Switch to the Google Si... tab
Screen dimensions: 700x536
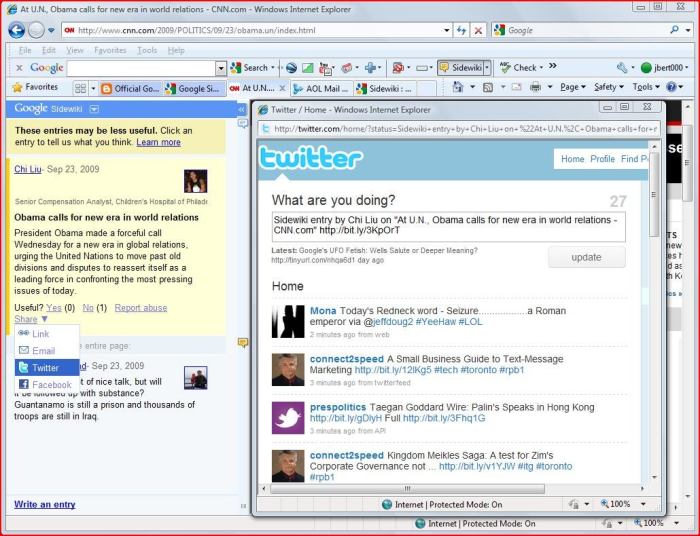coord(194,88)
